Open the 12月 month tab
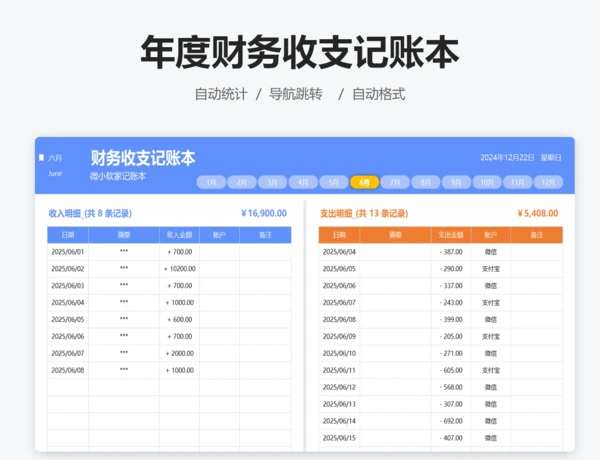The width and height of the screenshot is (600, 460). coord(548,182)
